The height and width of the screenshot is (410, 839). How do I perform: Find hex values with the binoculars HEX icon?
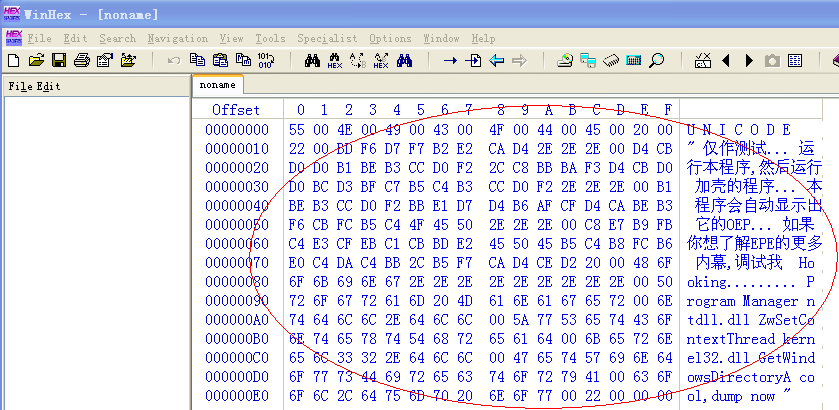pos(335,60)
